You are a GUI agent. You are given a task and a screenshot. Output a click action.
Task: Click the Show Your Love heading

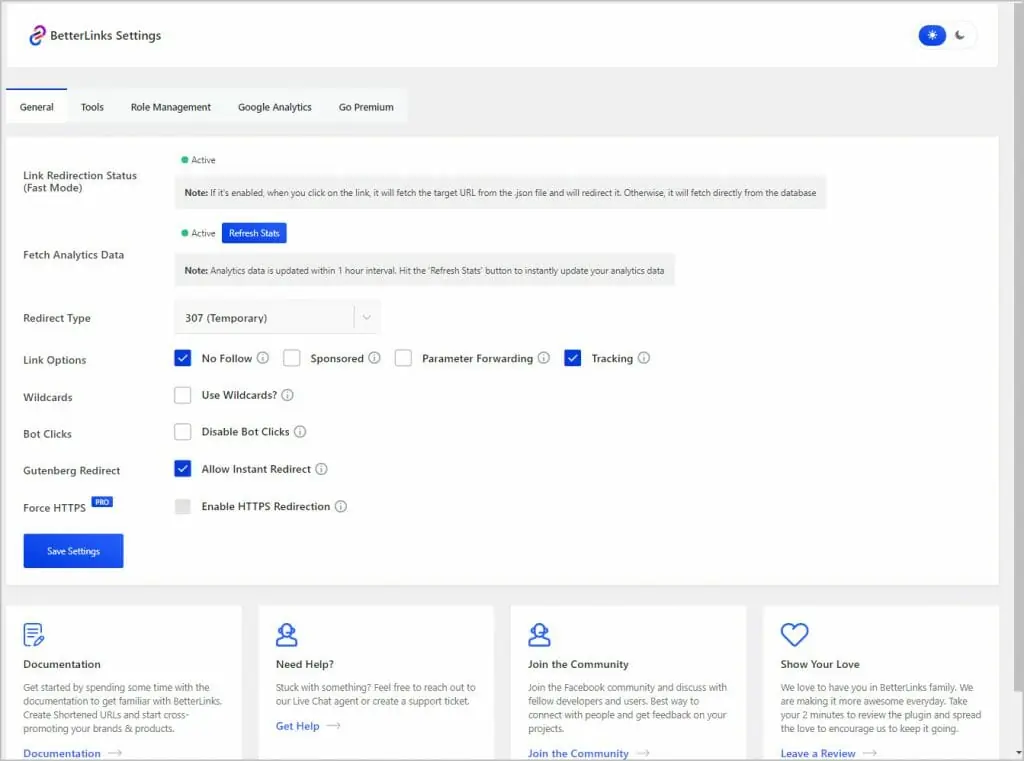tap(820, 664)
